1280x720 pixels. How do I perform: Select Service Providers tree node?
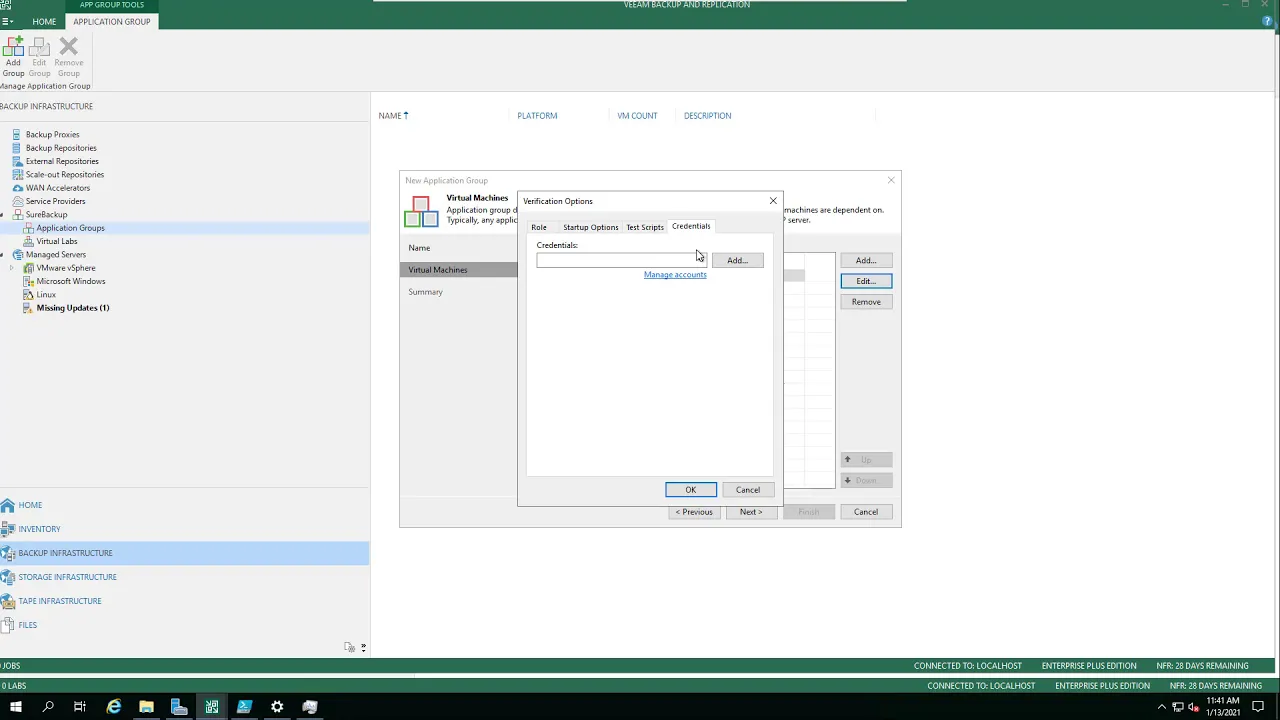coord(55,201)
